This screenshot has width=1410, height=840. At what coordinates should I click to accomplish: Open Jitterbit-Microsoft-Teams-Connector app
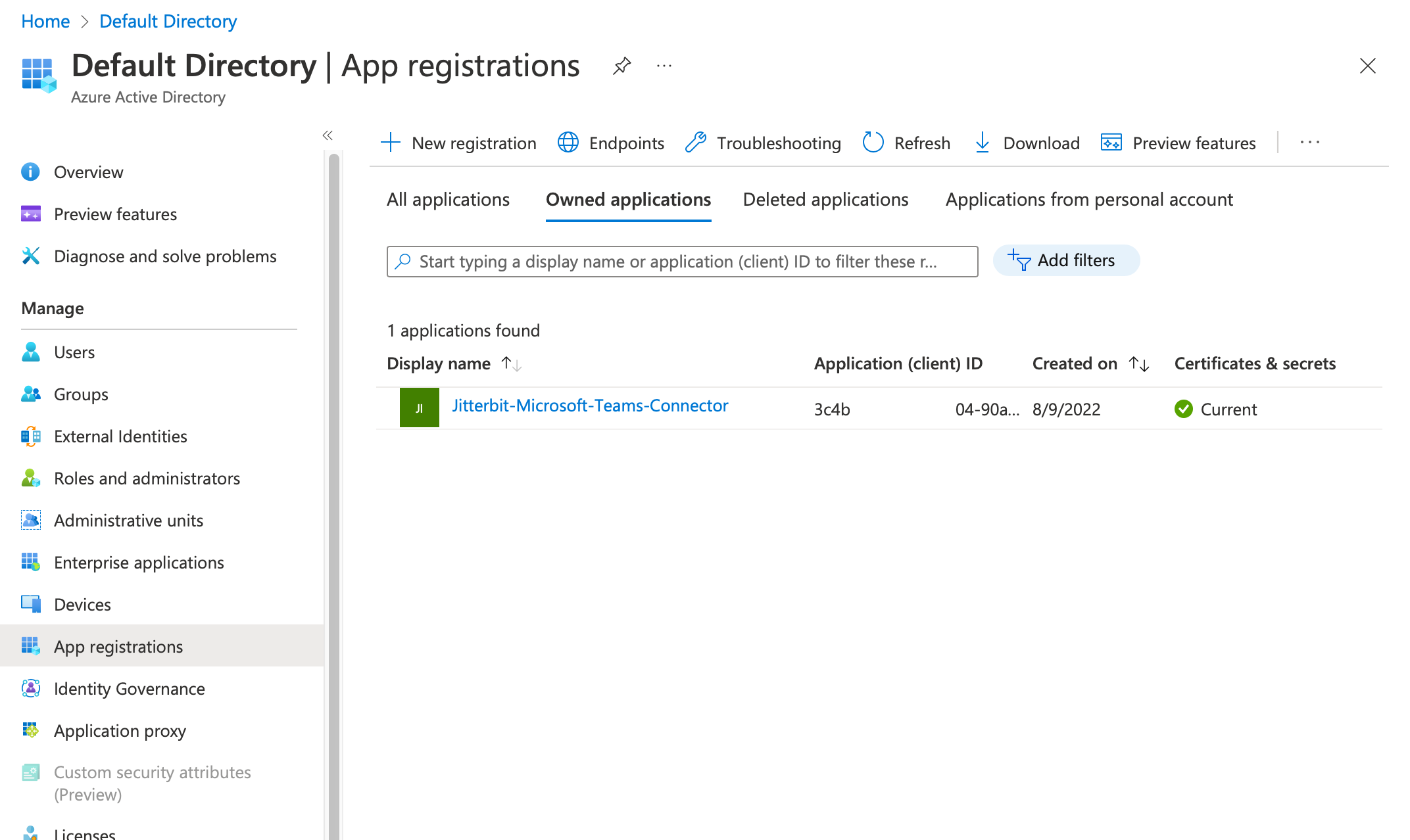pyautogui.click(x=590, y=406)
